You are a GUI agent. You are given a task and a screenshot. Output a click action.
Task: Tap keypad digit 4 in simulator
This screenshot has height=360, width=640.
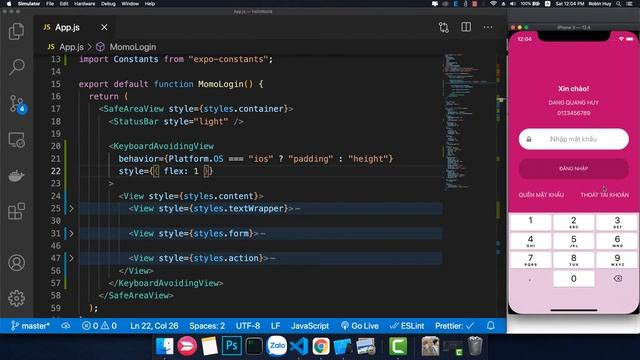pos(530,241)
